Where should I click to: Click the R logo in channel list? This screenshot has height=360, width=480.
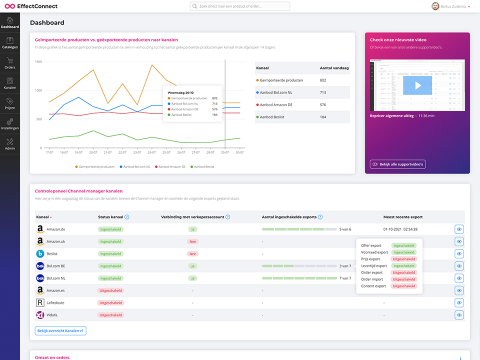coord(40,303)
